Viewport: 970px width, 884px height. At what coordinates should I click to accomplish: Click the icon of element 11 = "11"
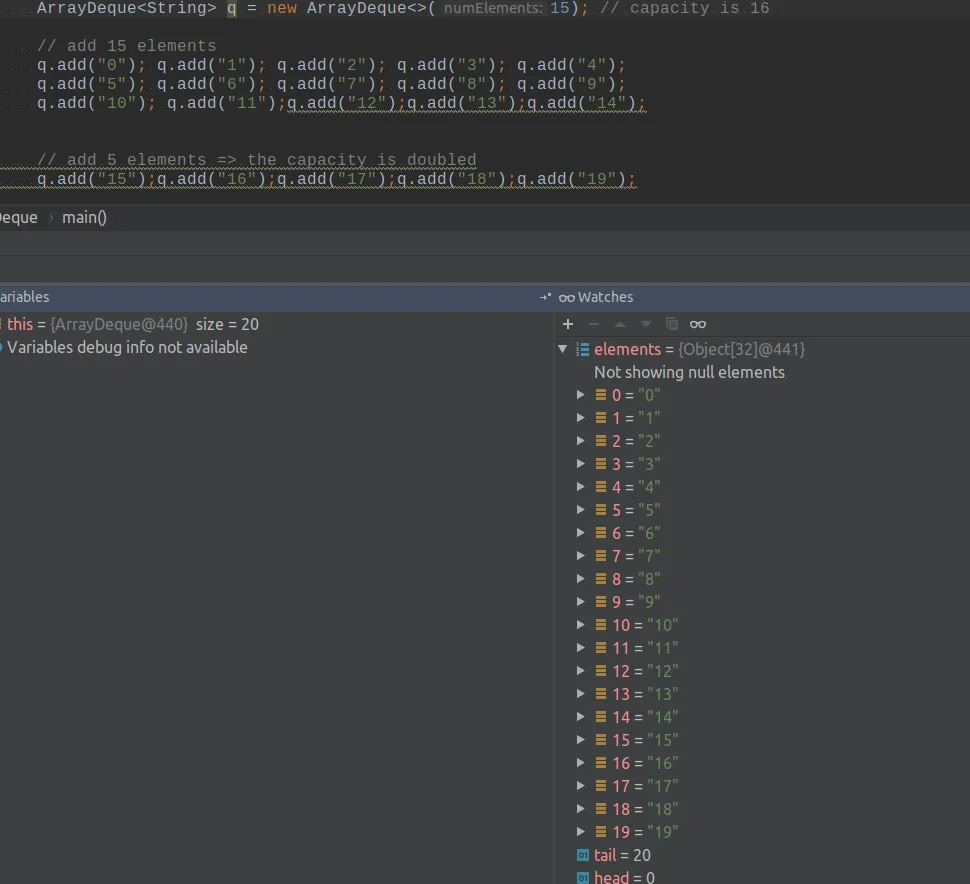[x=601, y=648]
